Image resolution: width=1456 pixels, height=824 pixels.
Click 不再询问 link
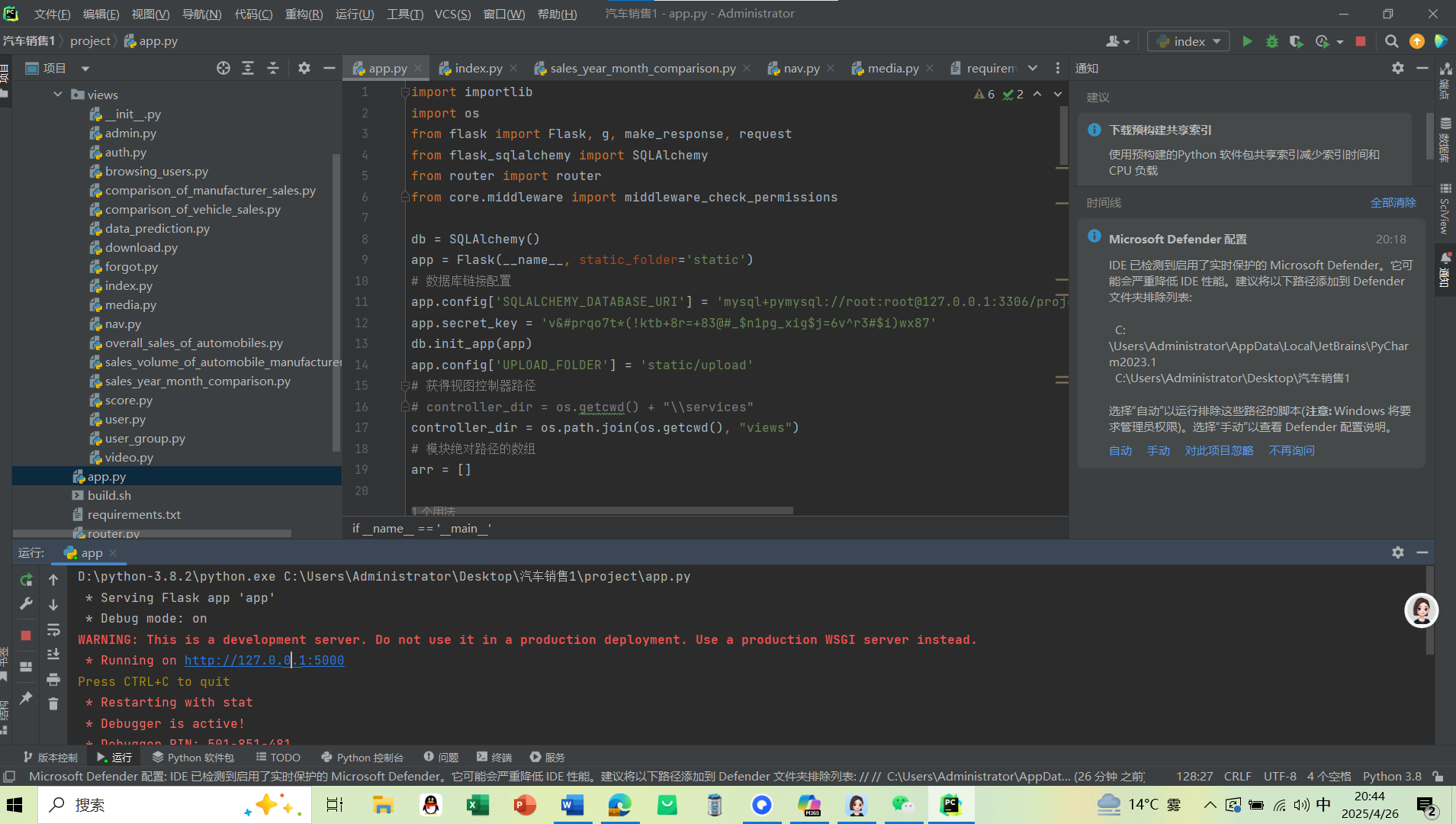(1291, 451)
